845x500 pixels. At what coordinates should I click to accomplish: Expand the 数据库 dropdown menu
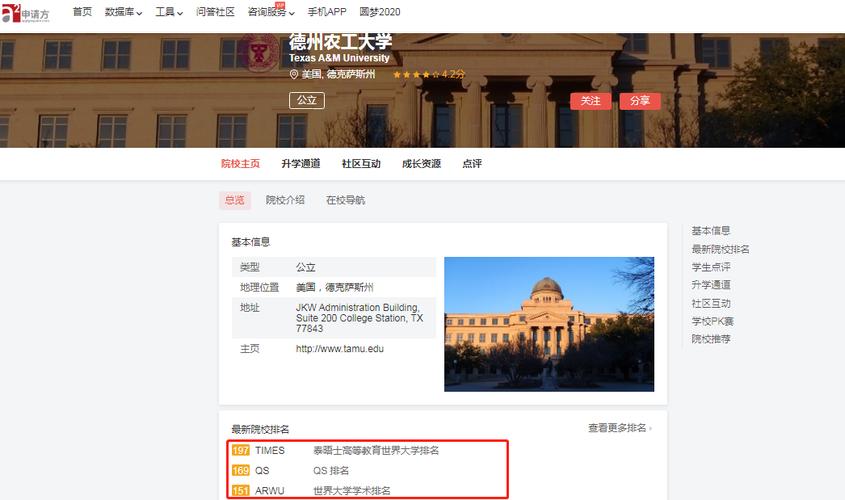coord(123,12)
